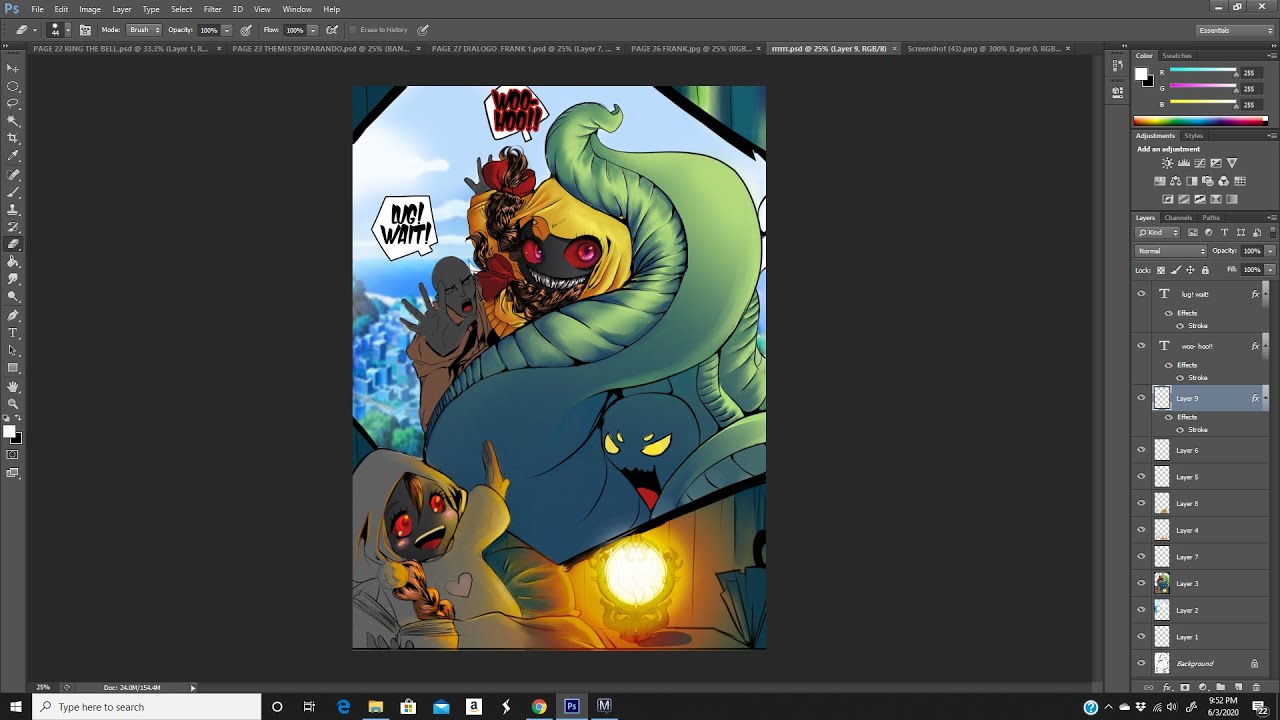This screenshot has width=1280, height=720.
Task: Click the lock transparent pixels icon
Action: 1161,270
